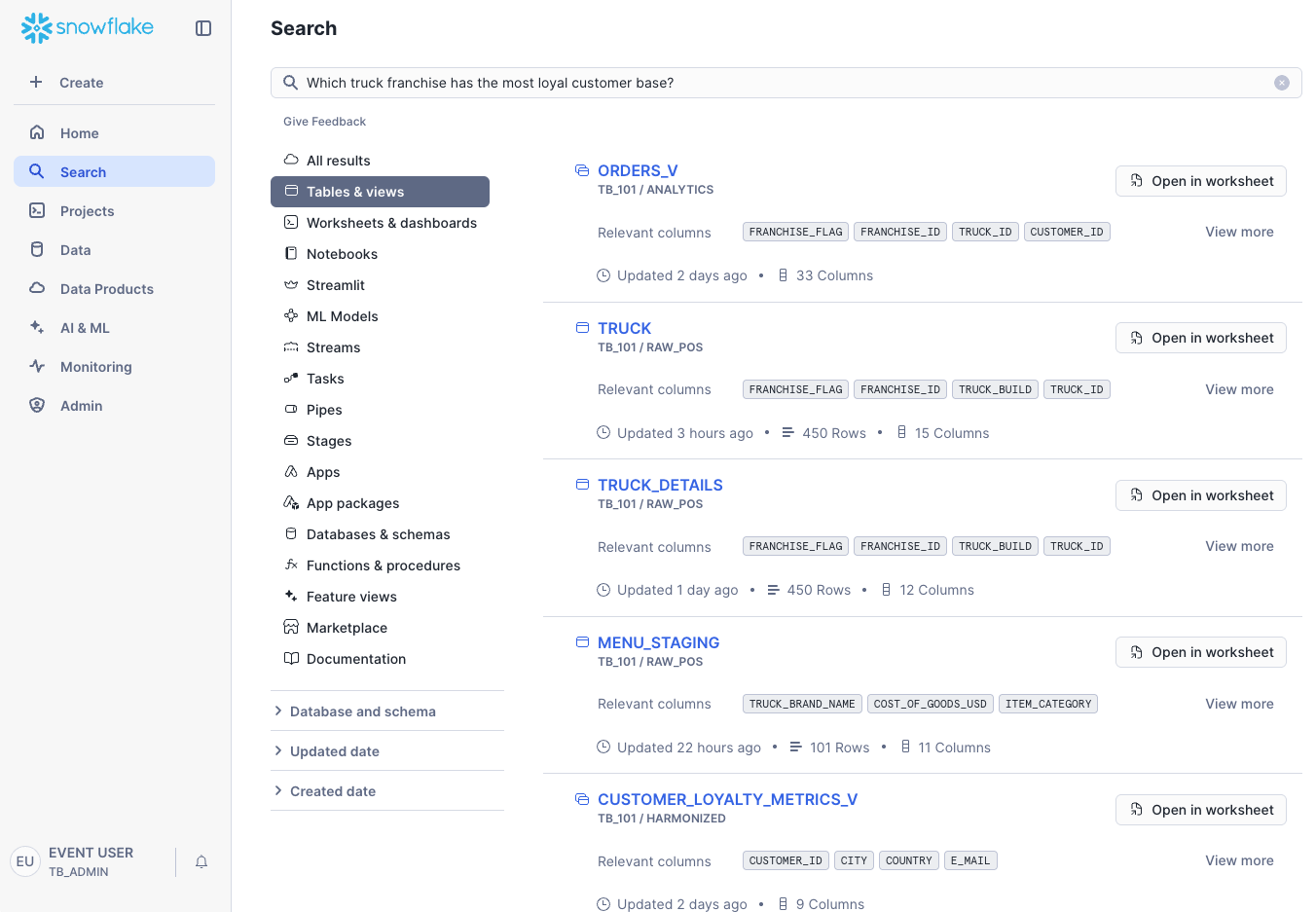1316x912 pixels.
Task: Expand the Created date filter
Action: 331,791
